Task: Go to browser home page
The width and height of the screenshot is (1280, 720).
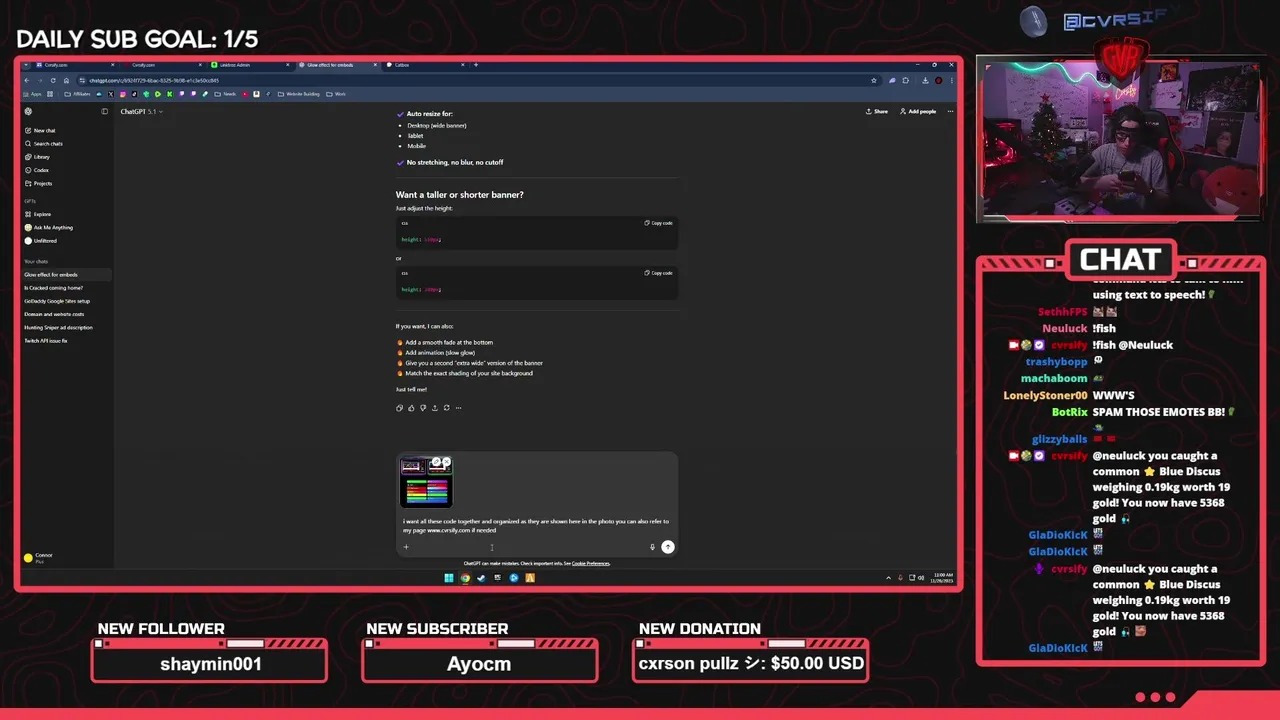Action: pyautogui.click(x=66, y=80)
